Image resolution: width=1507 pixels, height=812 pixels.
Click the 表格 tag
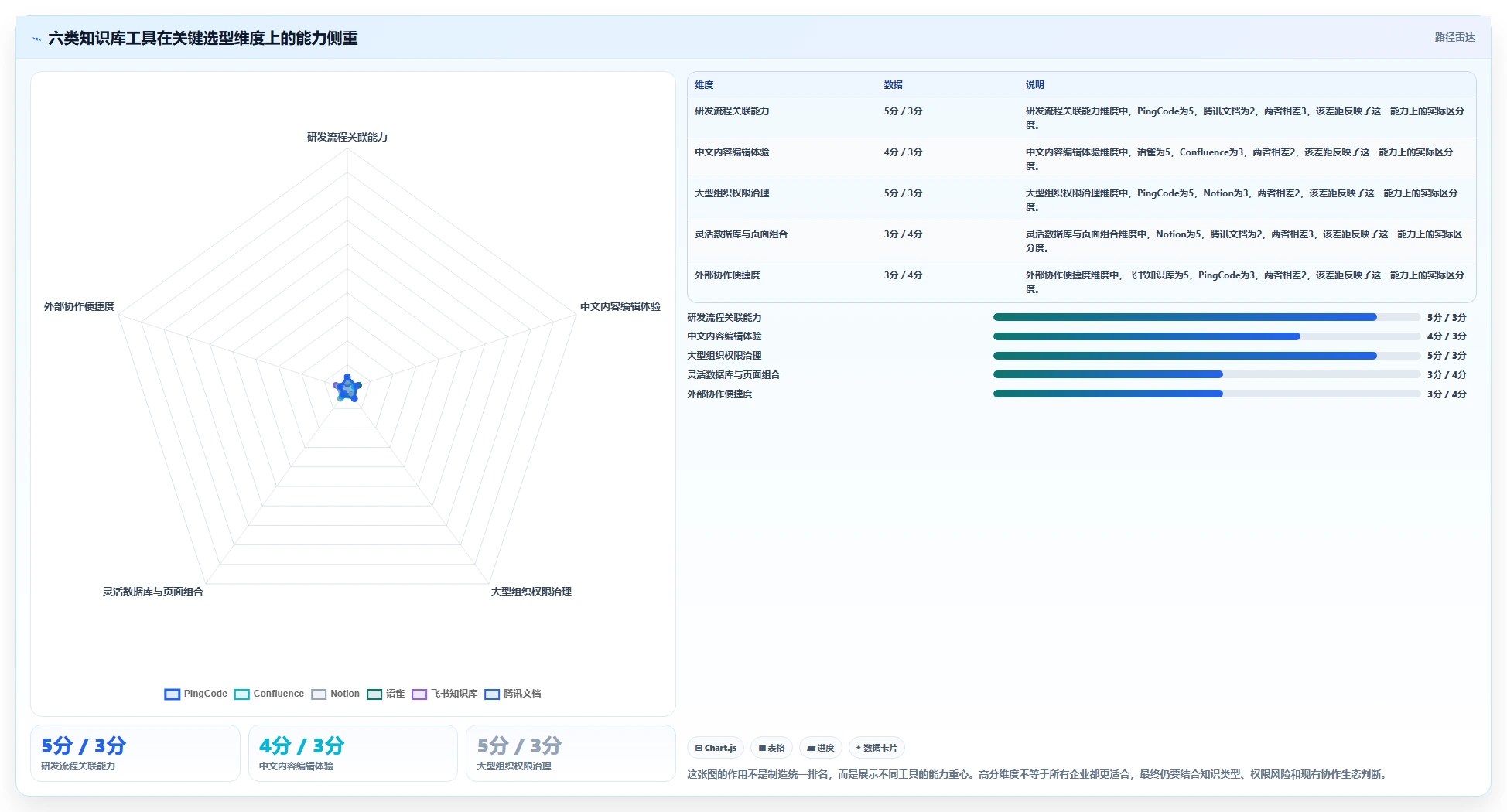click(x=771, y=748)
